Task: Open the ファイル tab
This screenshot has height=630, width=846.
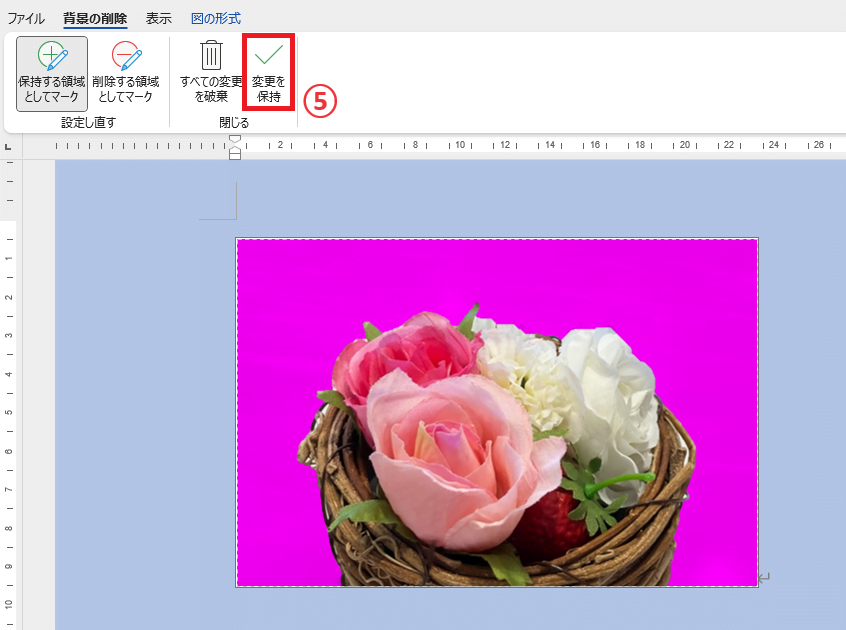Action: (x=26, y=18)
